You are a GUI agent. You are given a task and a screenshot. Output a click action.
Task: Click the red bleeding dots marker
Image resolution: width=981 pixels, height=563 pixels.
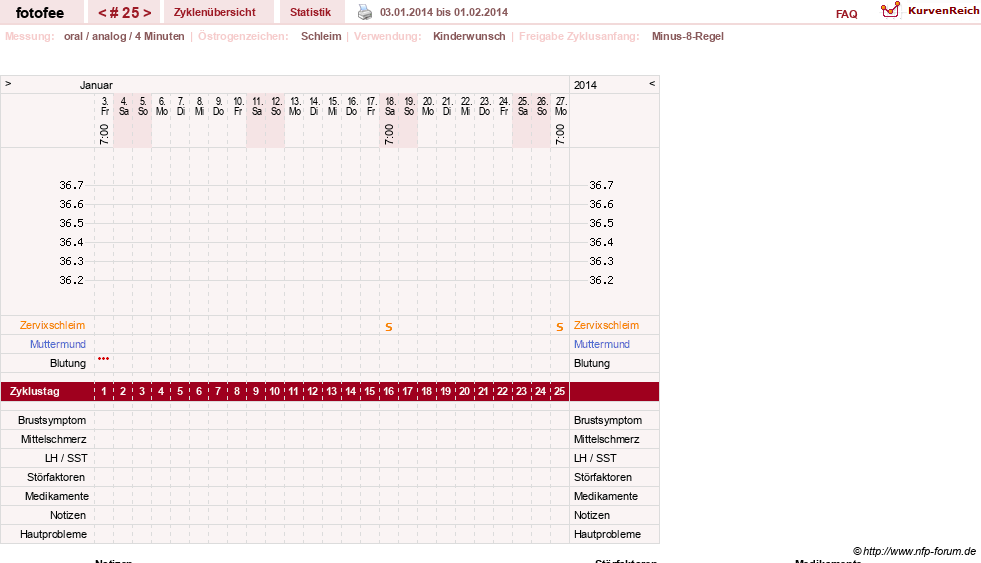coord(103,358)
